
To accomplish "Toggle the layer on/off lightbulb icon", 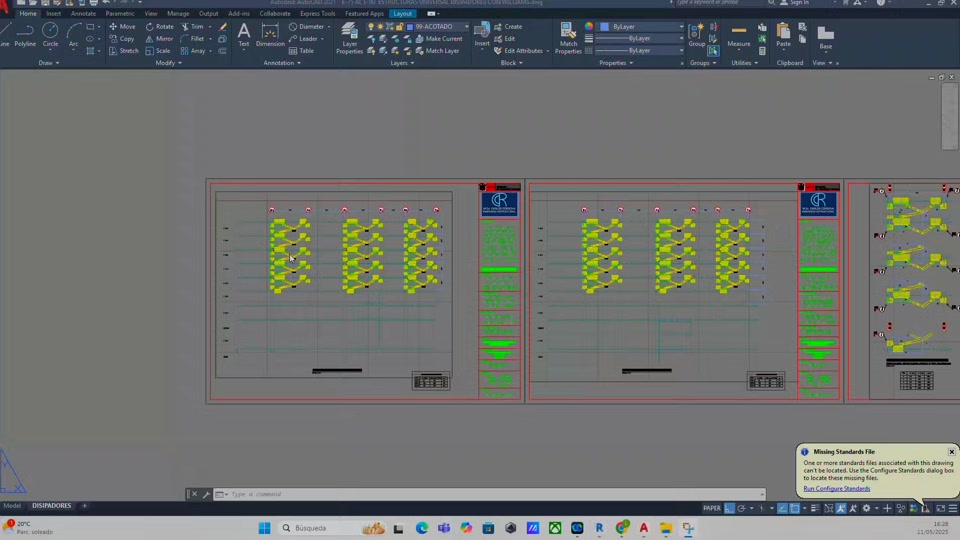I will 371,27.
